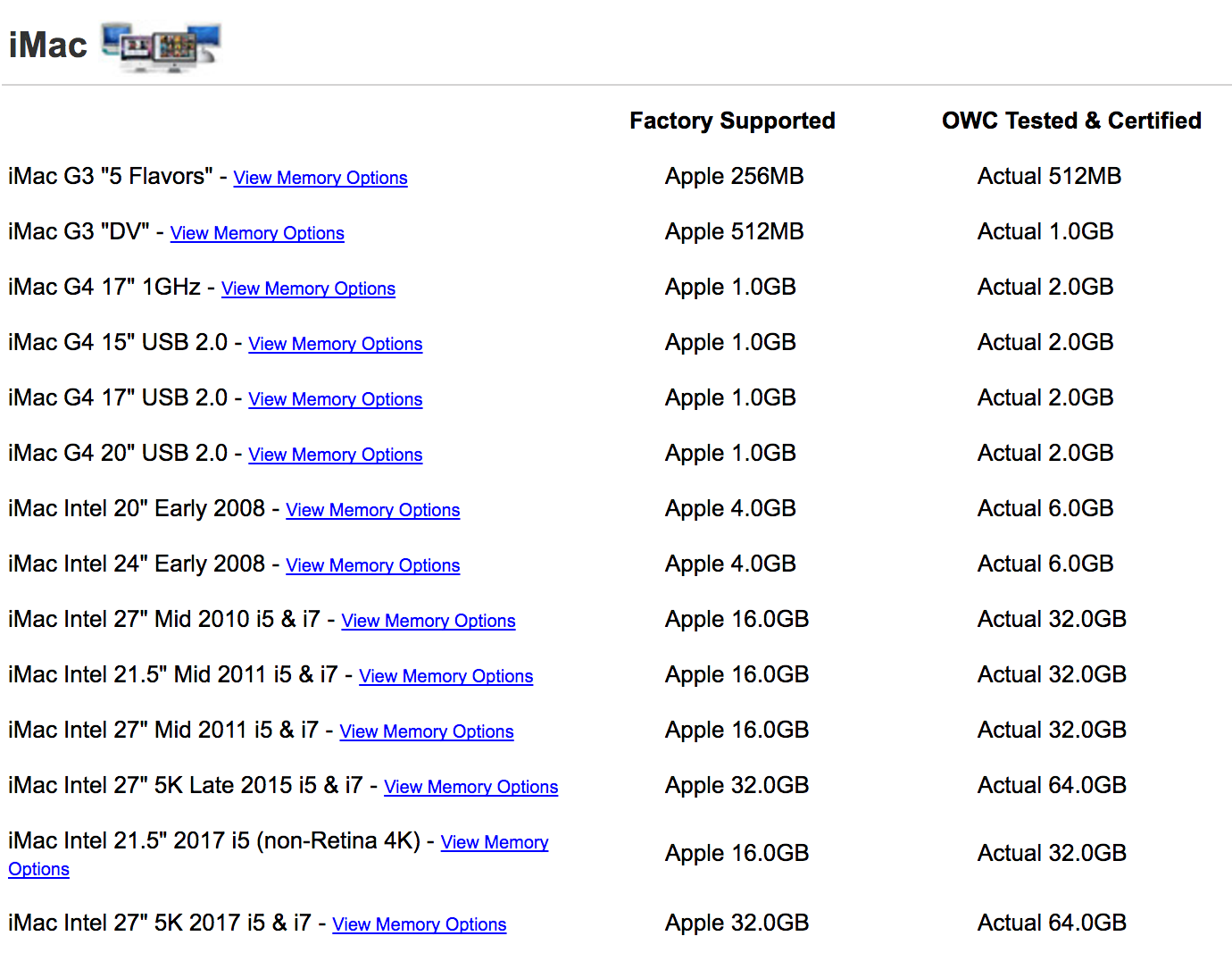Click "Apple 16.0GB" in 27" Mid 2011 row
Image resolution: width=1232 pixels, height=961 pixels.
point(737,731)
